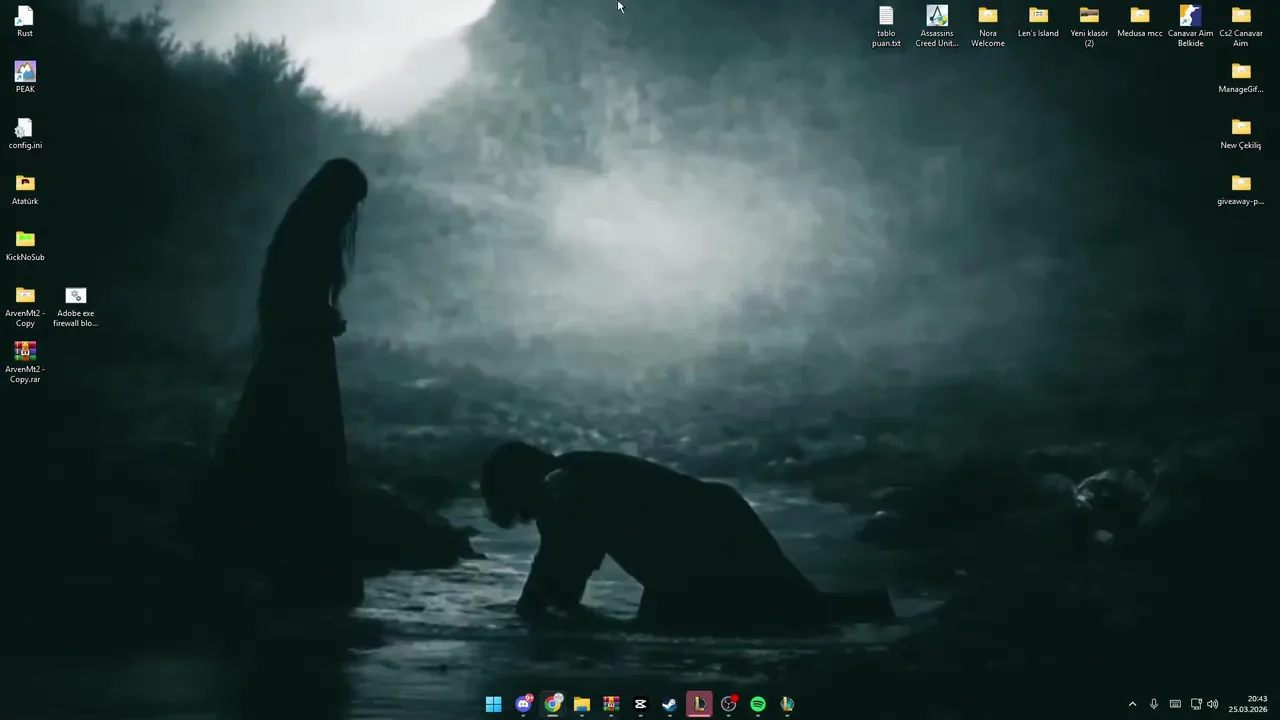Select the Len's Island folder

[1038, 22]
